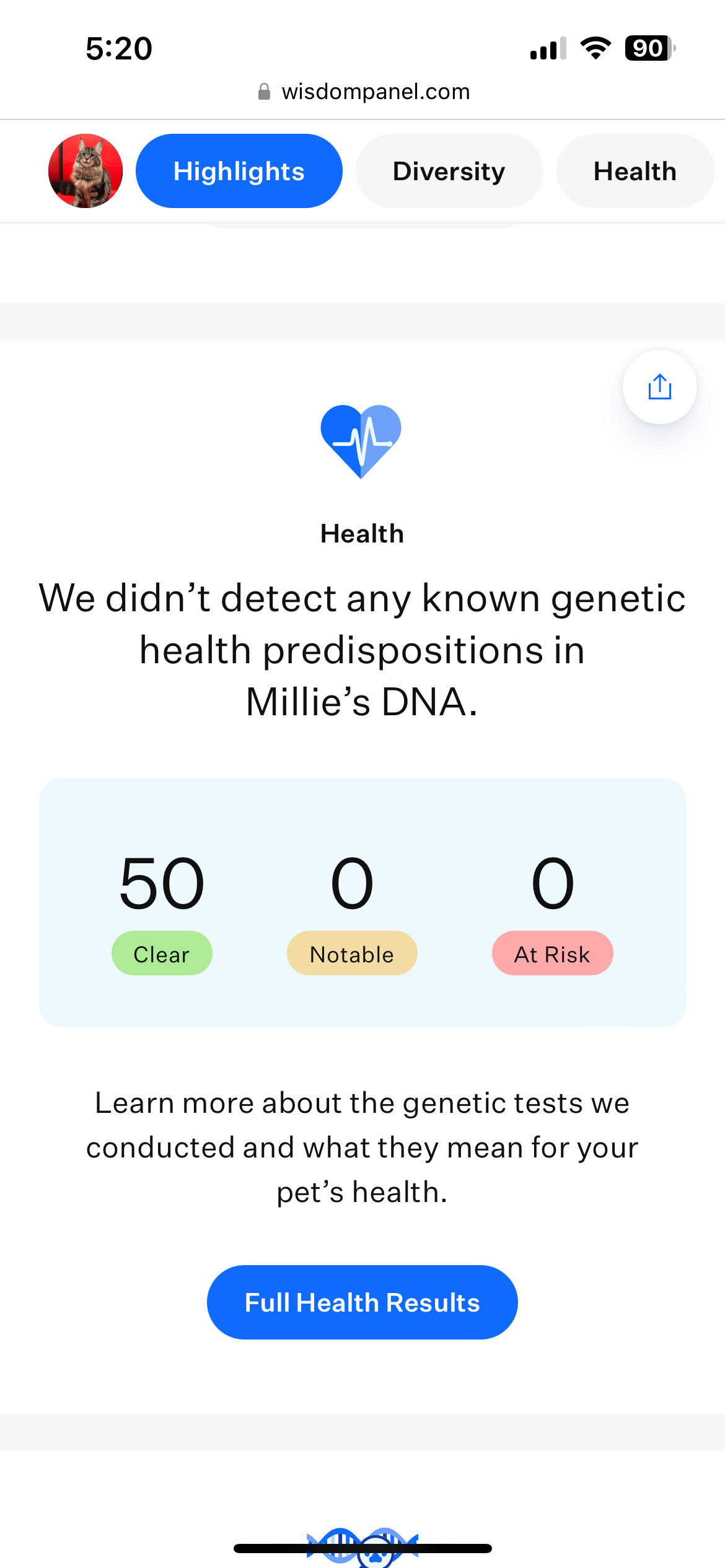The height and width of the screenshot is (1568, 725).
Task: Tap the share icon button
Action: tap(659, 387)
